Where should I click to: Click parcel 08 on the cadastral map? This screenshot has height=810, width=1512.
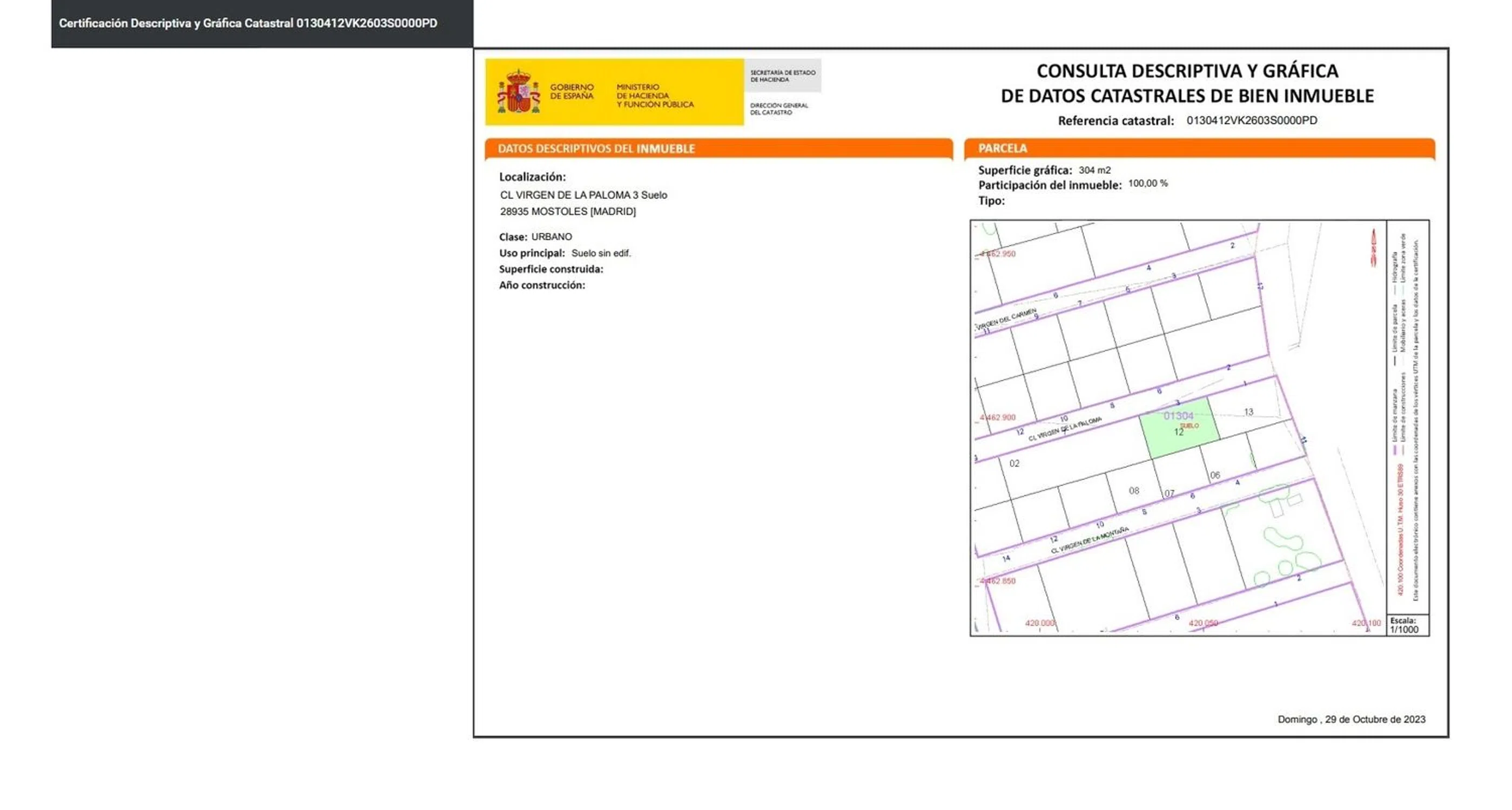pyautogui.click(x=1133, y=491)
